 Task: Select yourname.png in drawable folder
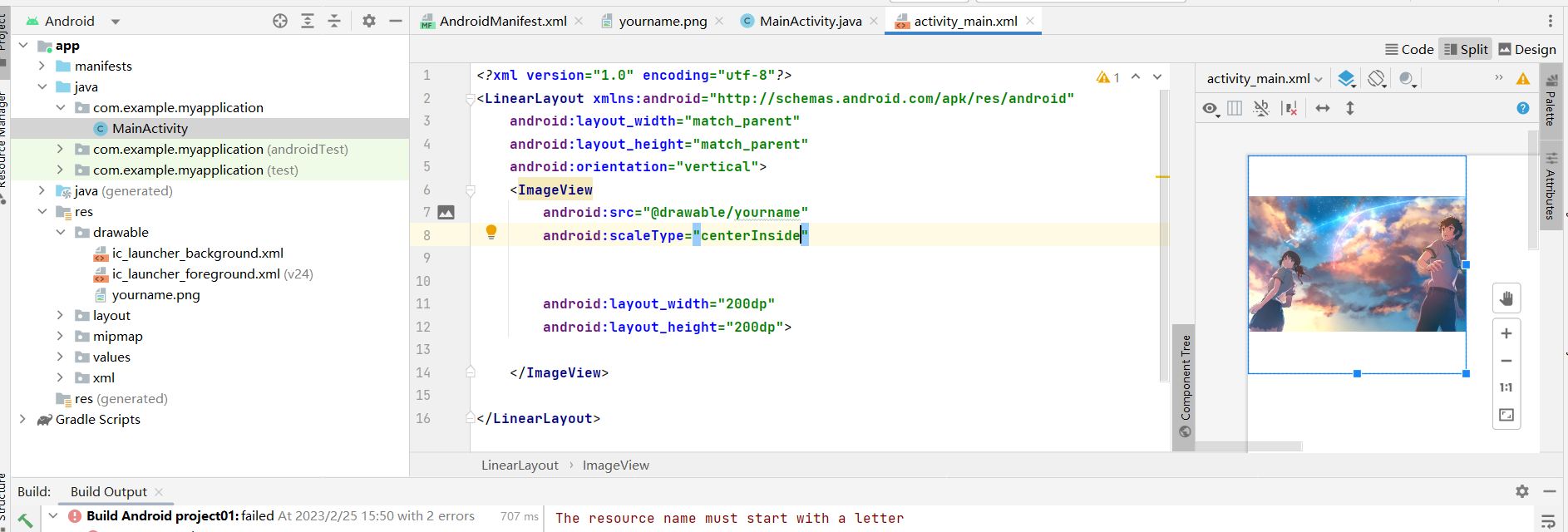155,294
